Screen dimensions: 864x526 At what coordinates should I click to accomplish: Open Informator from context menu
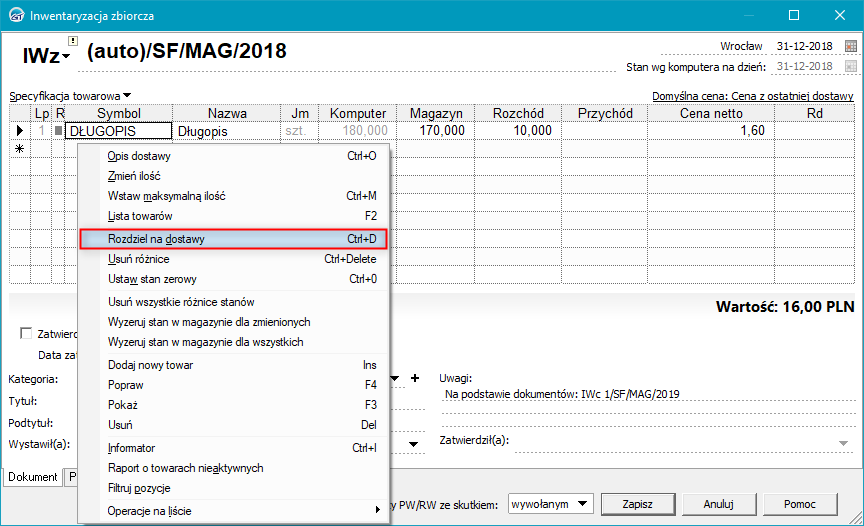point(234,448)
